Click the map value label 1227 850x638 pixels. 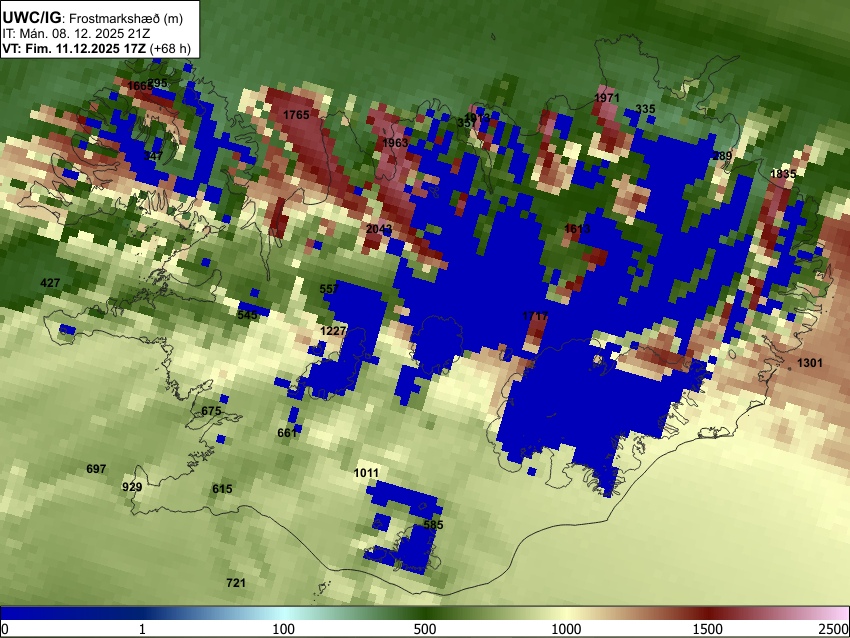coord(333,331)
